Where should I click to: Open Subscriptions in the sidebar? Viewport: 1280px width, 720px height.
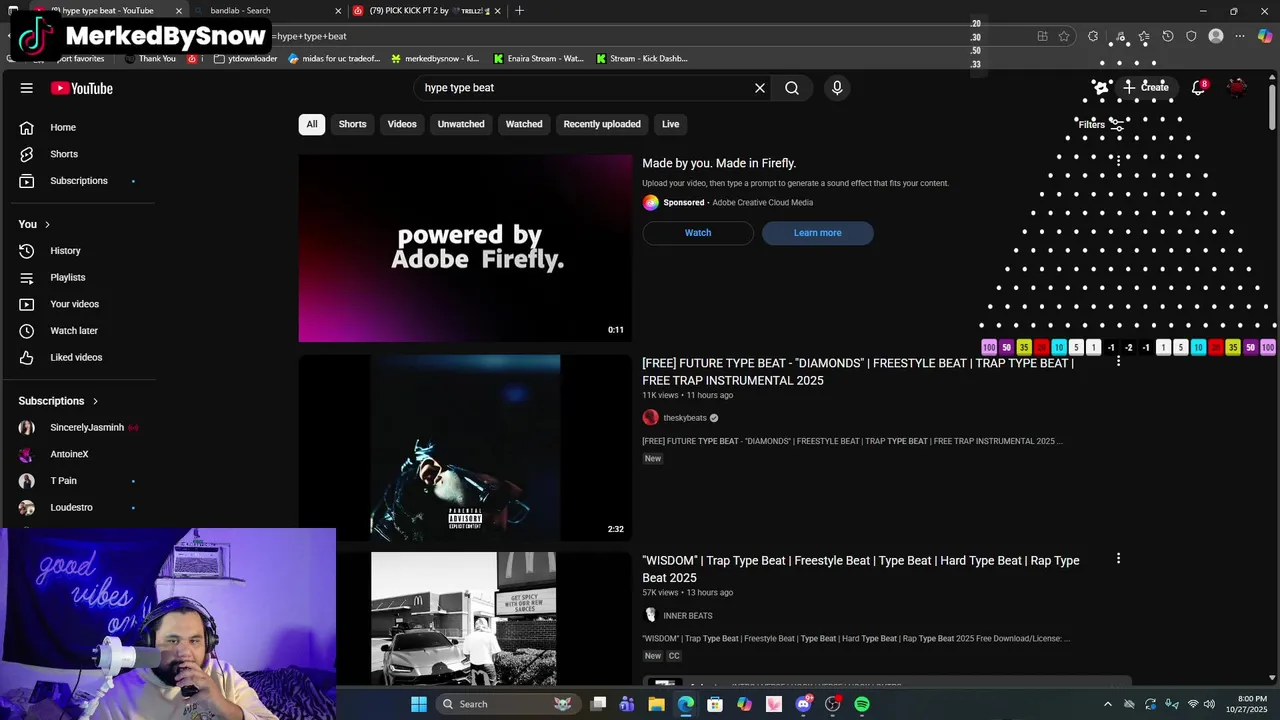(x=78, y=181)
